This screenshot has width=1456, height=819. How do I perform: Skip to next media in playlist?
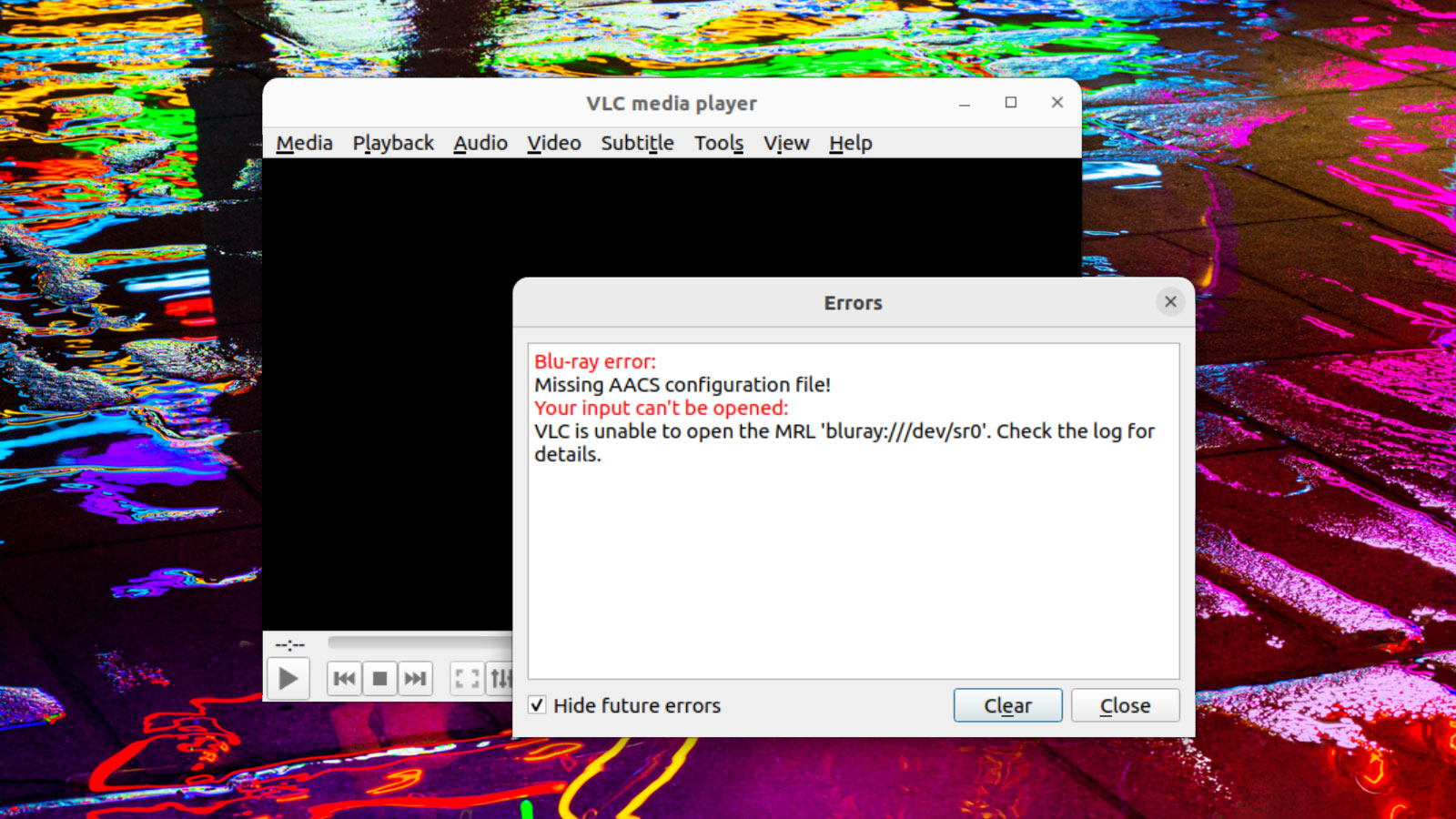coord(415,679)
